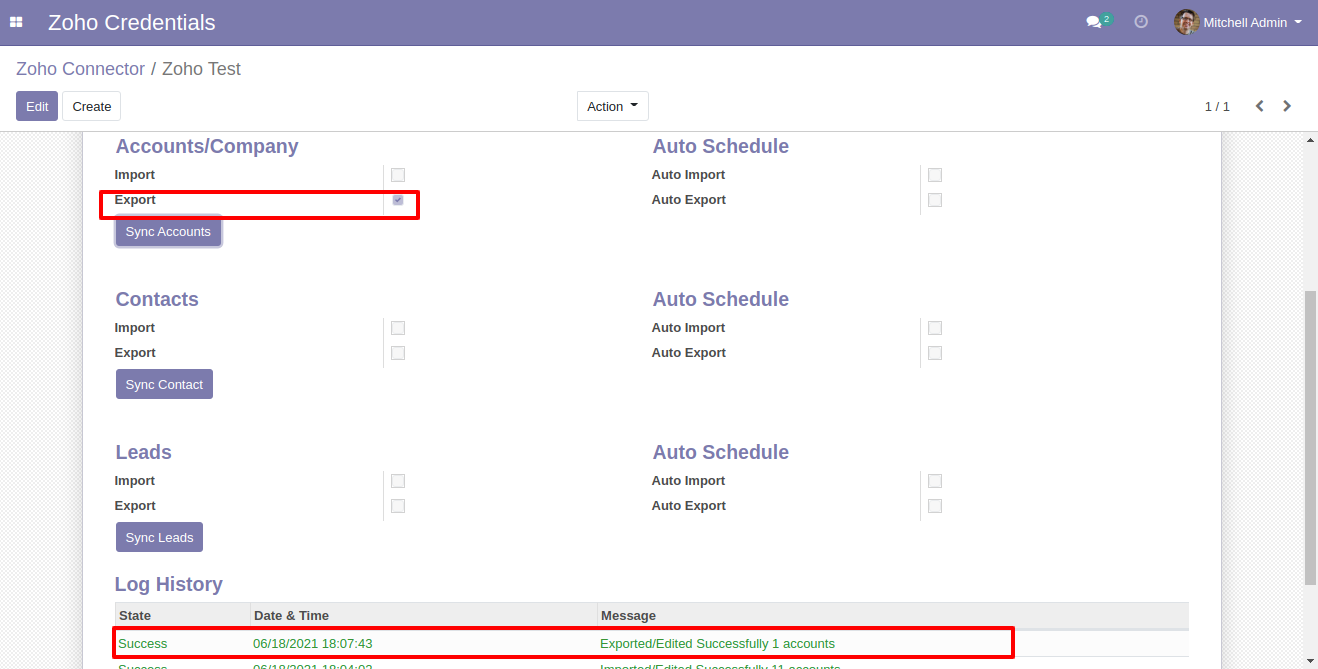This screenshot has height=669, width=1318.
Task: Toggle Leads Auto Import checkbox
Action: coord(935,481)
